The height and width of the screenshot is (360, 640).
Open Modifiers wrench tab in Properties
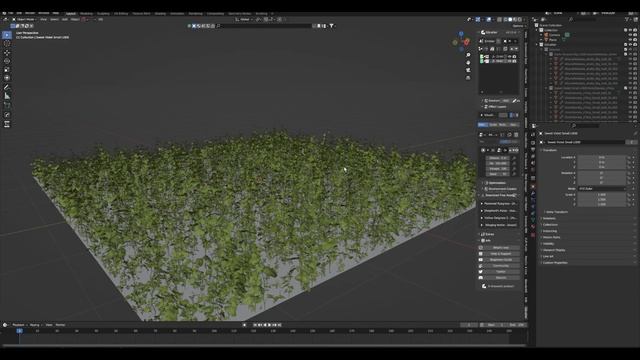click(533, 193)
